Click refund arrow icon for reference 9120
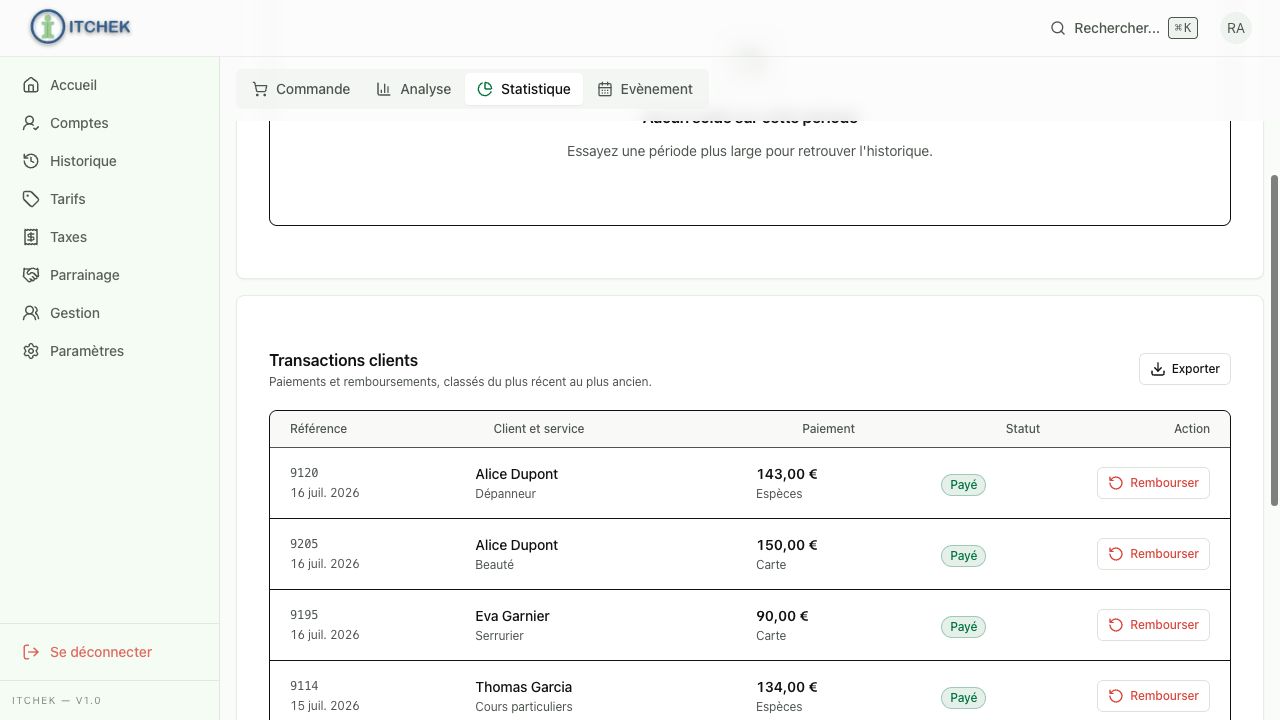This screenshot has height=720, width=1280. [1116, 483]
